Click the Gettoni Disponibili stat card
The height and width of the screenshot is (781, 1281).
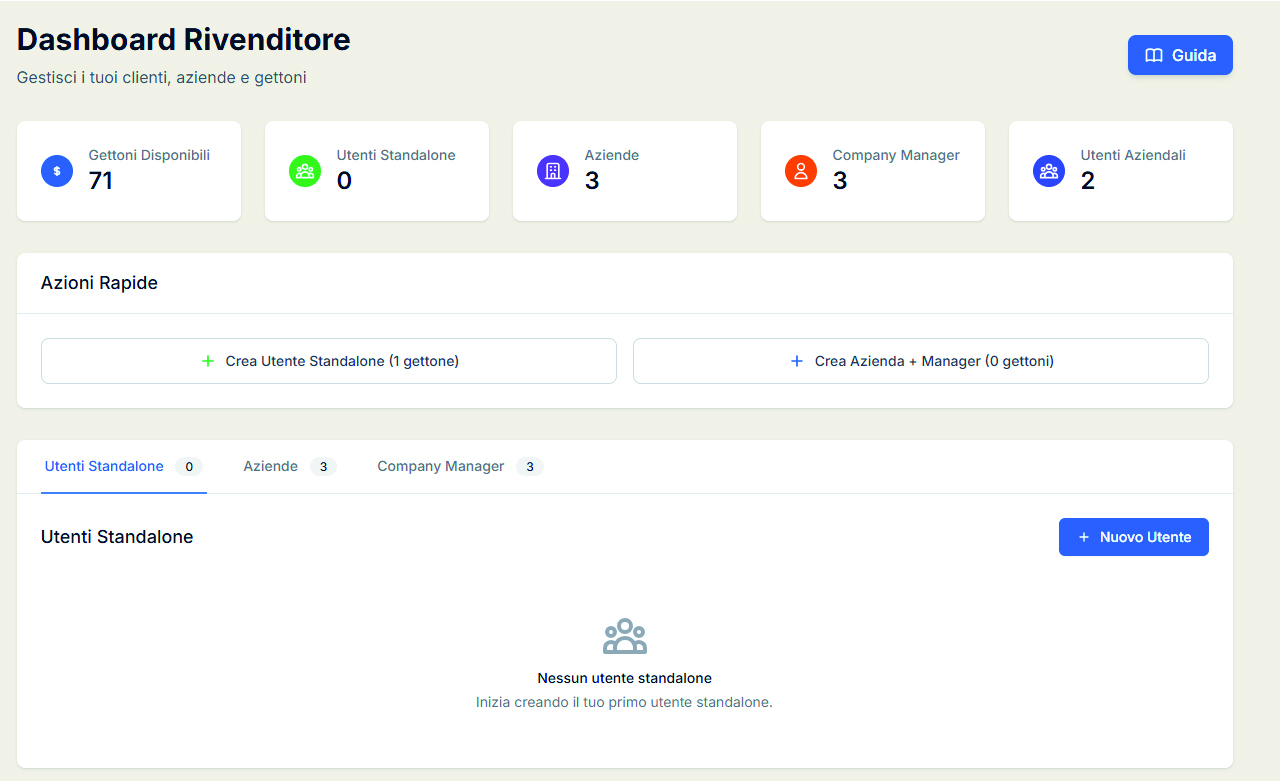(x=128, y=171)
